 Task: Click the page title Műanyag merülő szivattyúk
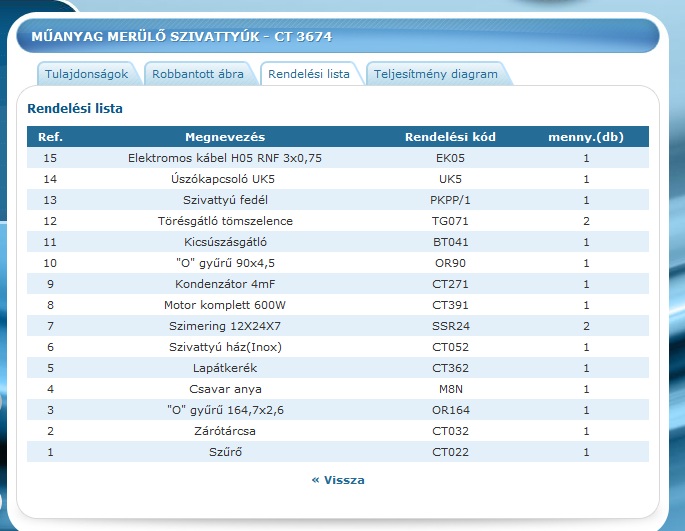(182, 37)
